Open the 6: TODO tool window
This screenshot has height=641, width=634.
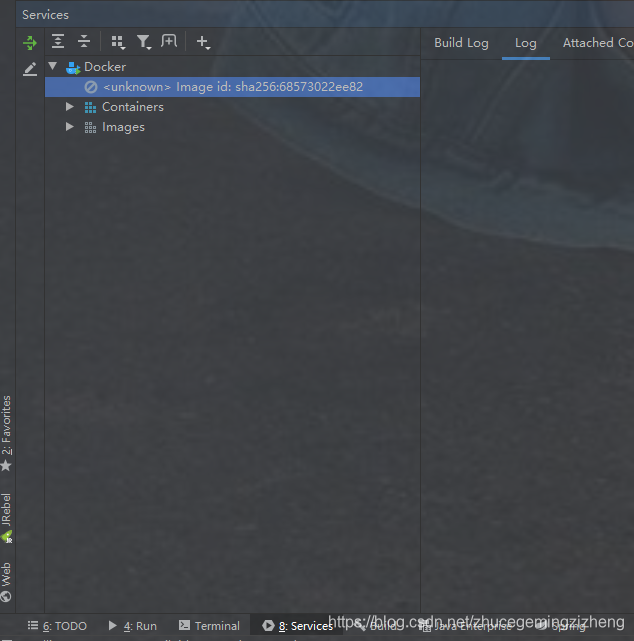tap(57, 626)
